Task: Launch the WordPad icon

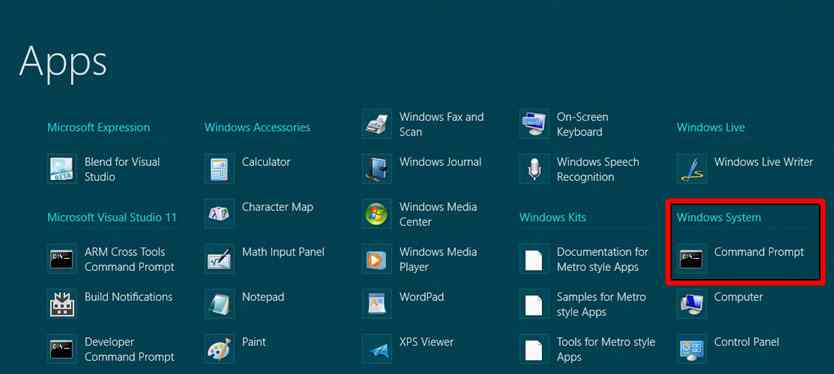Action: pos(377,304)
